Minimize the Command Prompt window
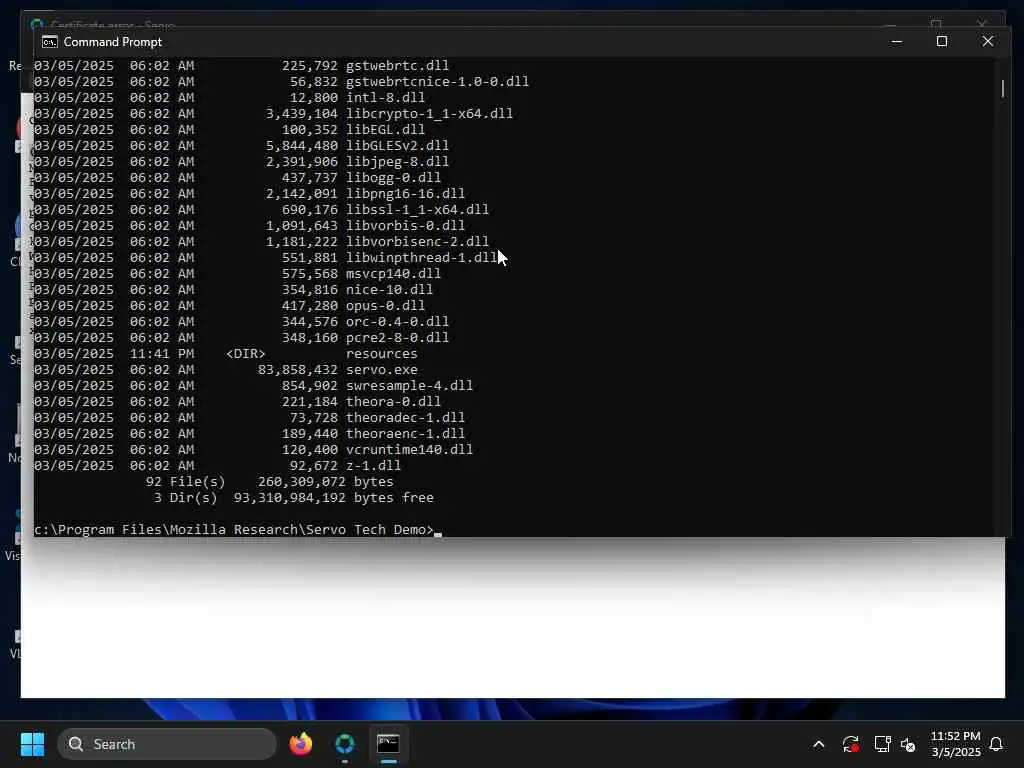This screenshot has height=768, width=1024. (897, 42)
